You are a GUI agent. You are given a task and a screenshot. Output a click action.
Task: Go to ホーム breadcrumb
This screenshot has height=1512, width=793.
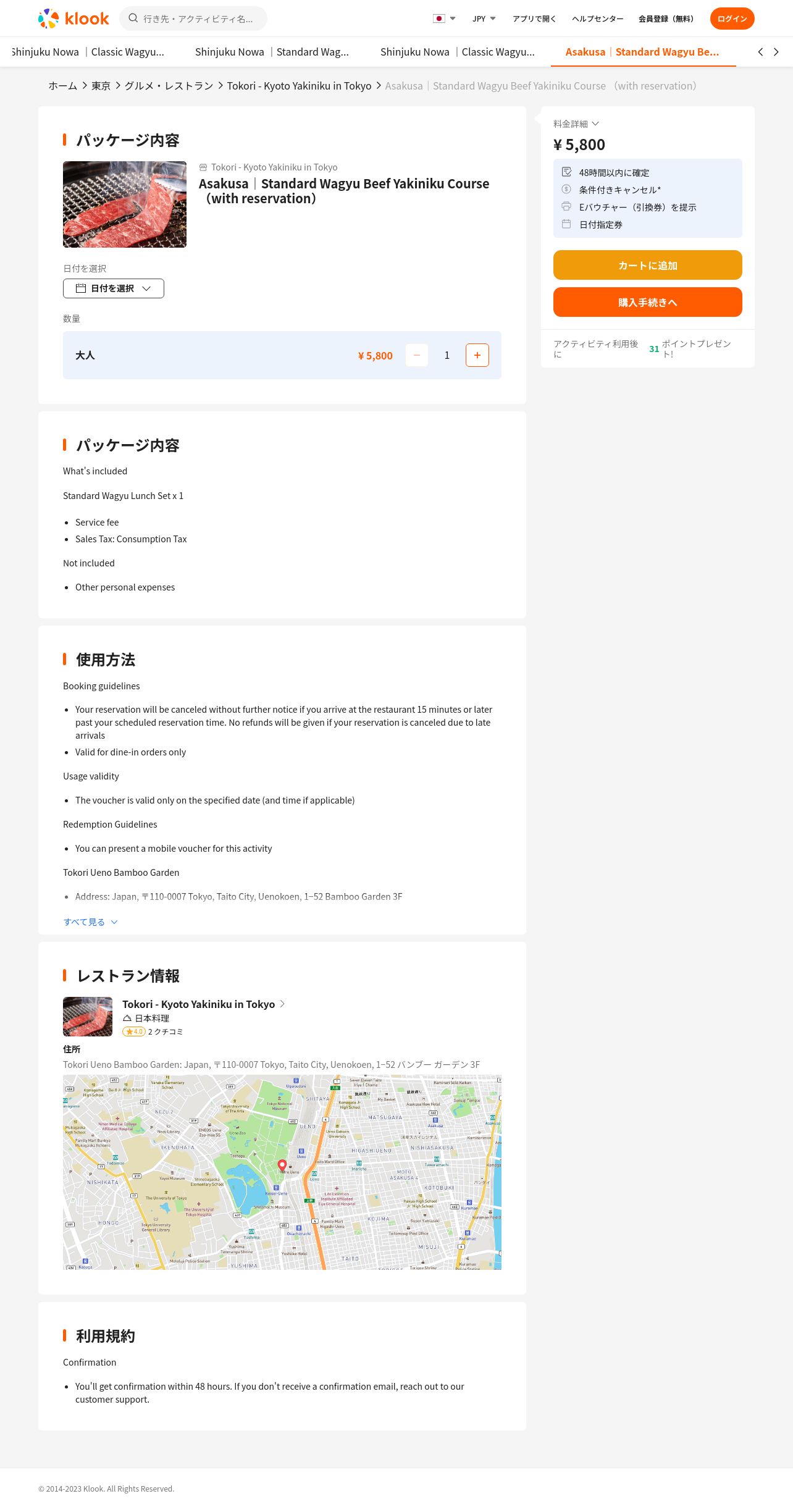coord(63,86)
